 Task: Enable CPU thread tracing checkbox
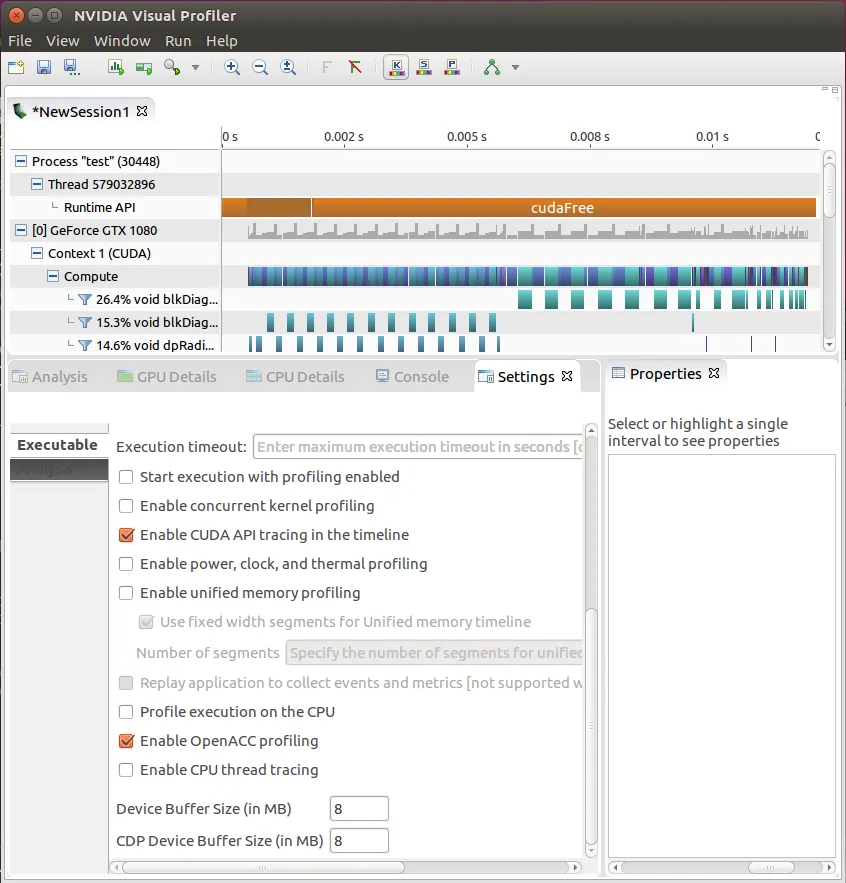point(126,770)
